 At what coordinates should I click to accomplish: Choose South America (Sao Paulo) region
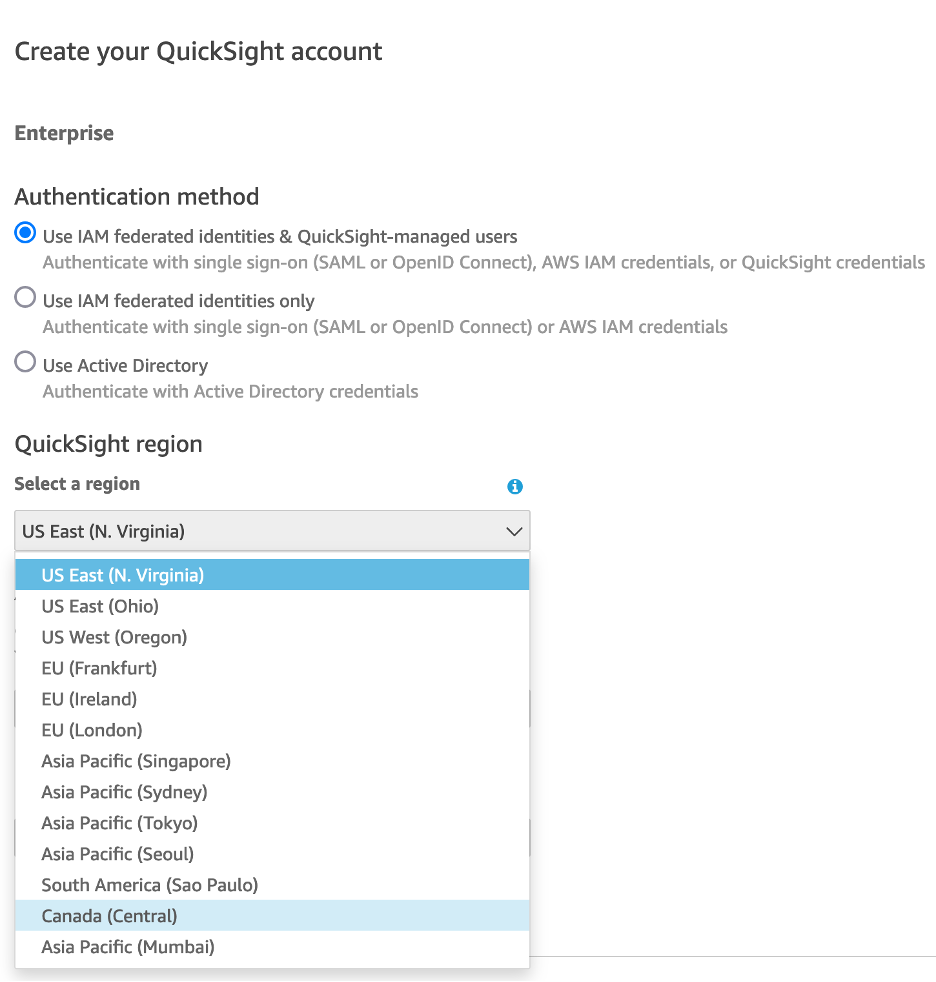pyautogui.click(x=149, y=884)
